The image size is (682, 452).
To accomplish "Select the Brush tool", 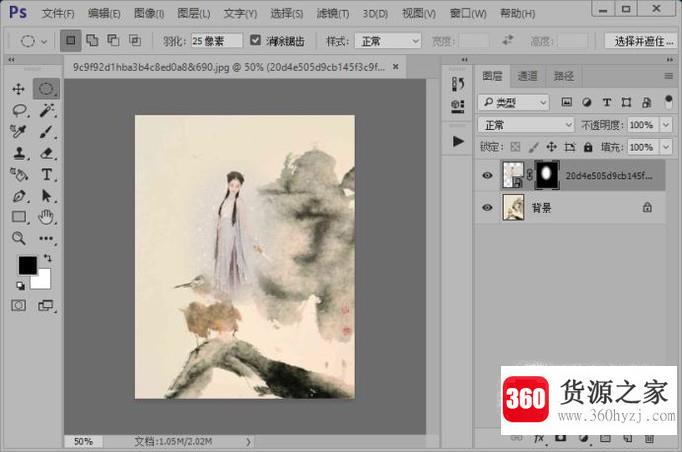I will coord(47,131).
